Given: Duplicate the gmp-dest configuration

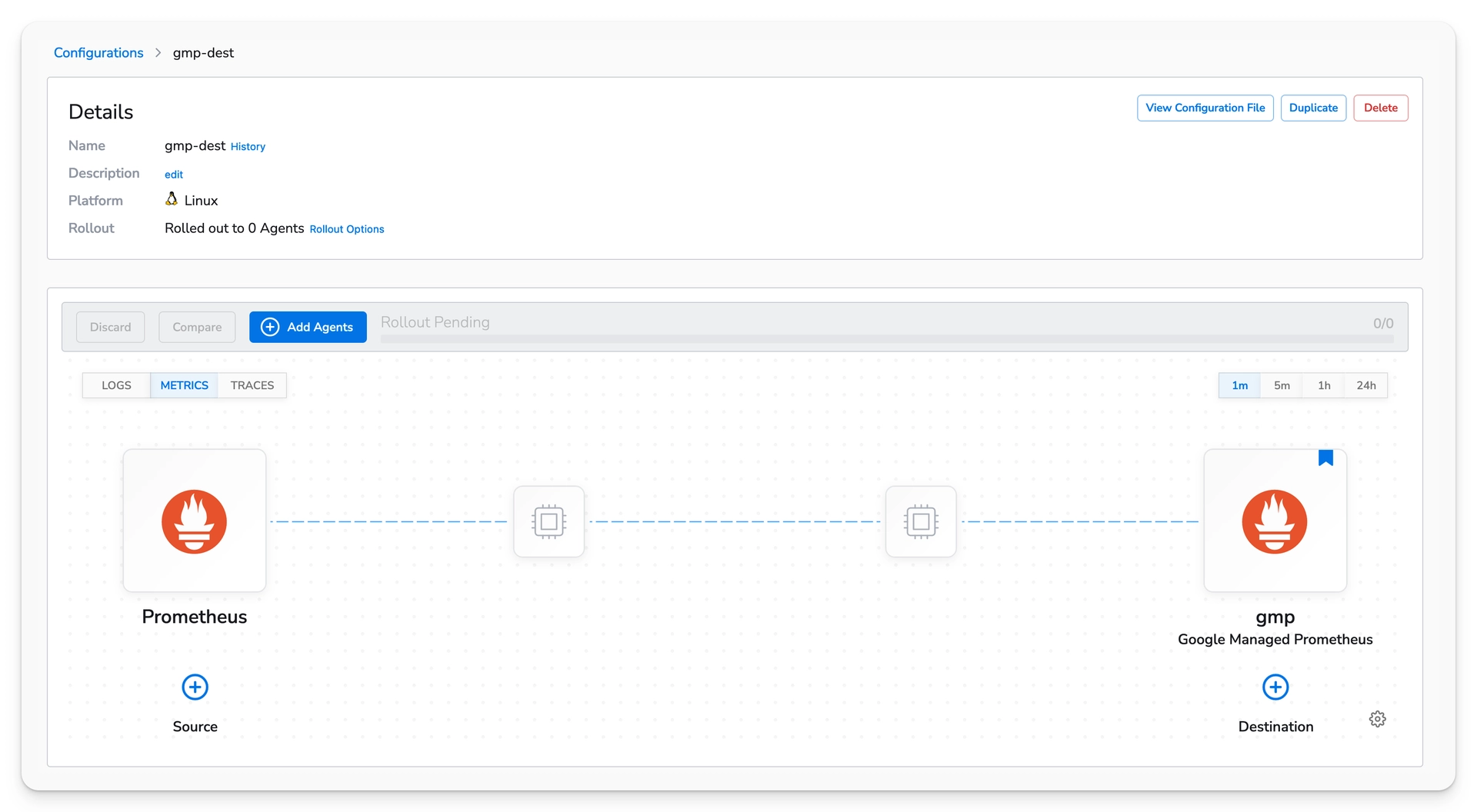Looking at the screenshot, I should pos(1313,108).
